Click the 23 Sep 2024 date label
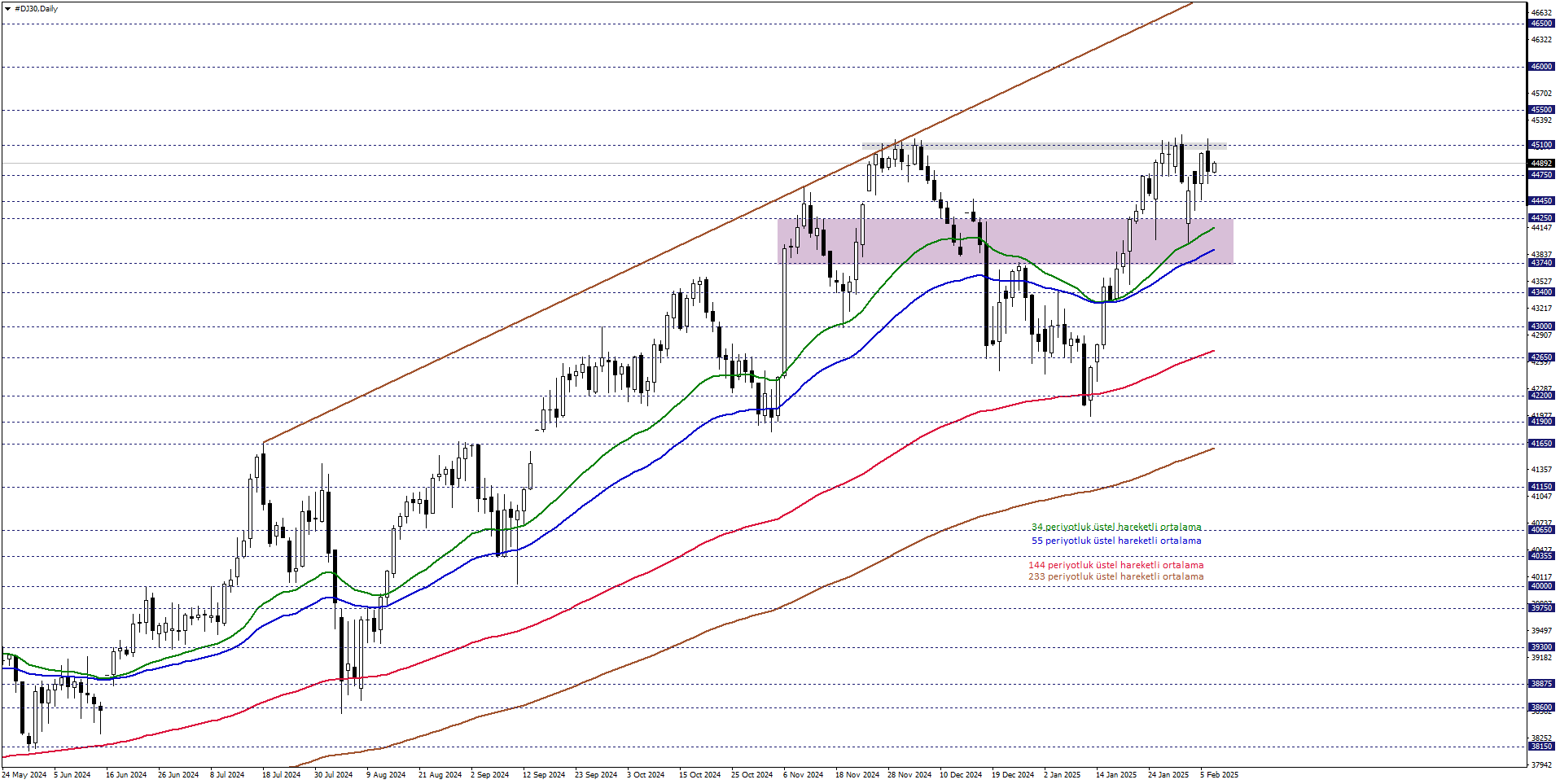1560x784 pixels. [x=596, y=775]
